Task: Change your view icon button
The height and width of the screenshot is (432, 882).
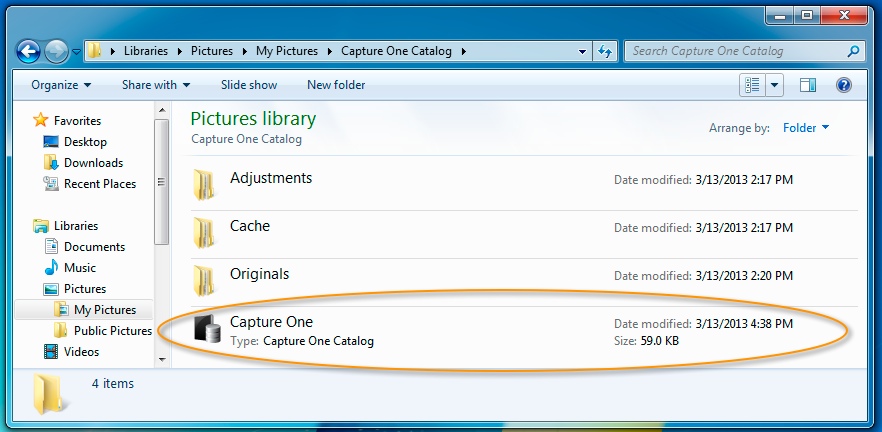Action: pos(752,85)
